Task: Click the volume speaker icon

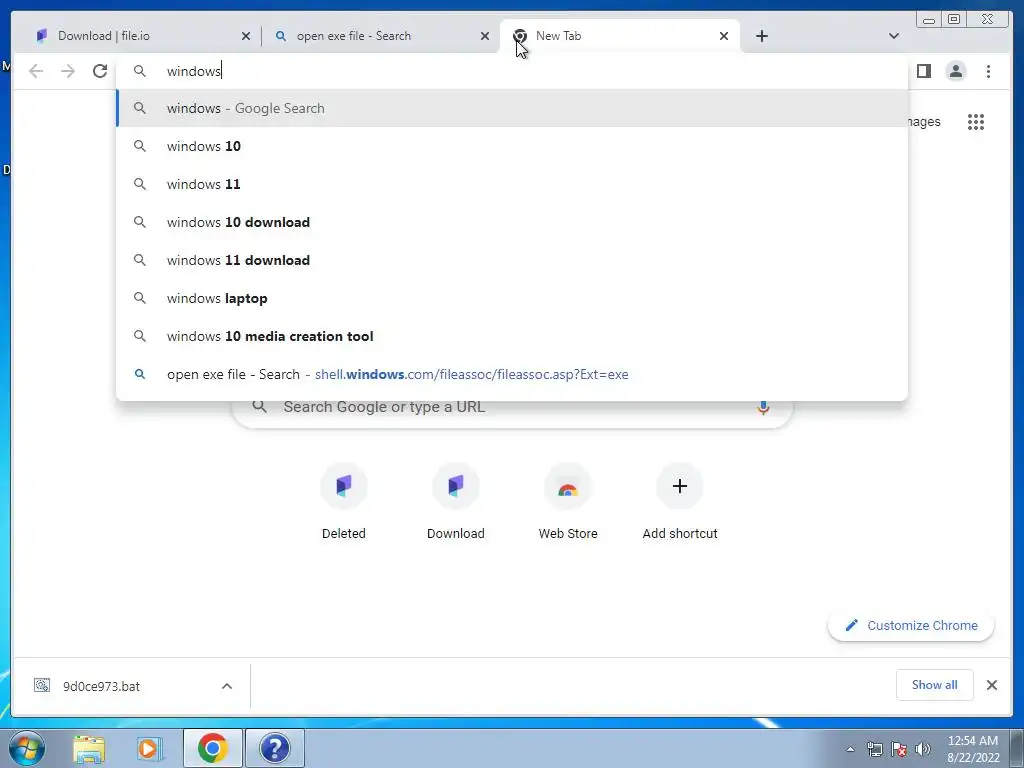Action: [x=923, y=749]
